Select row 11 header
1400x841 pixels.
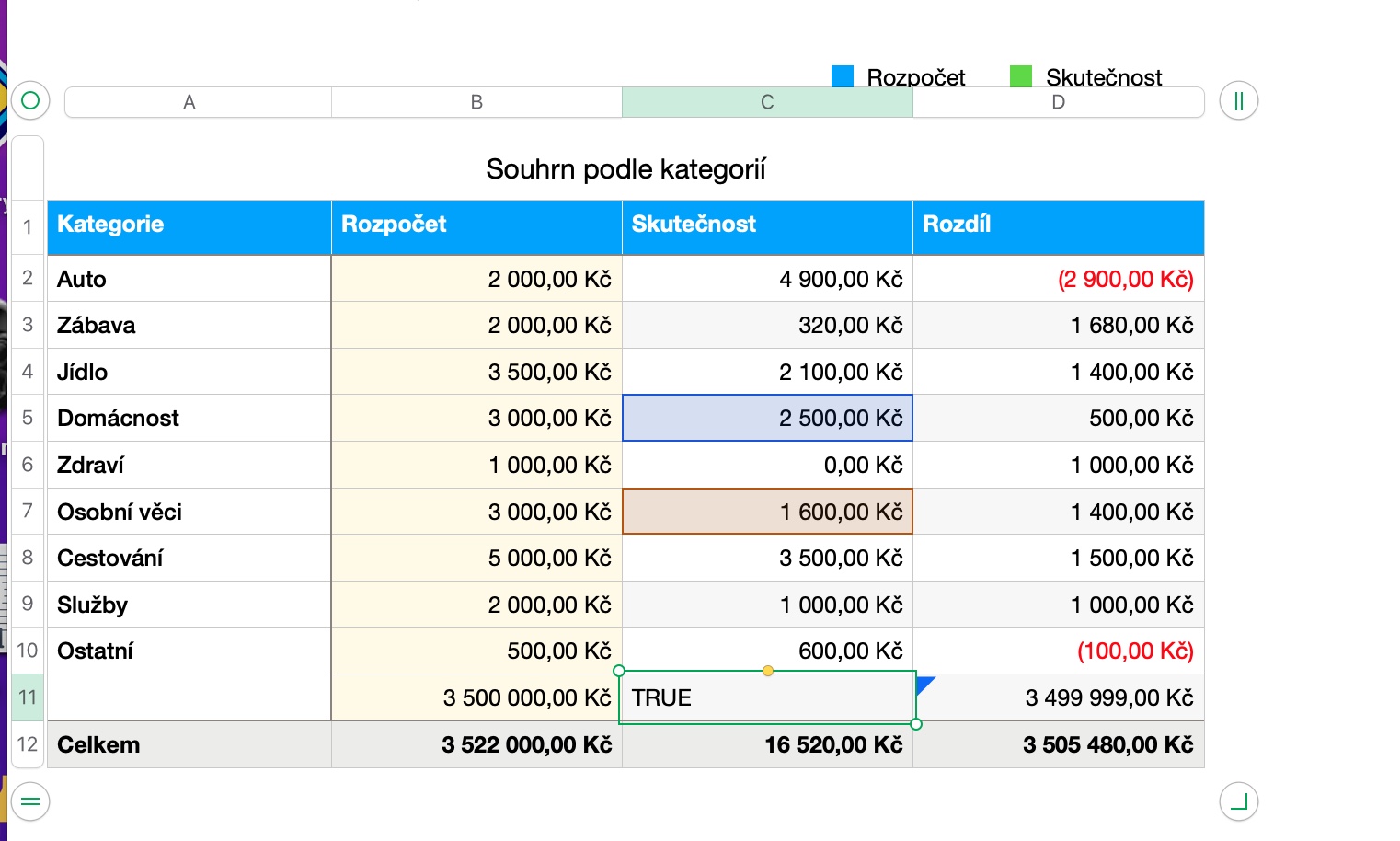point(28,697)
